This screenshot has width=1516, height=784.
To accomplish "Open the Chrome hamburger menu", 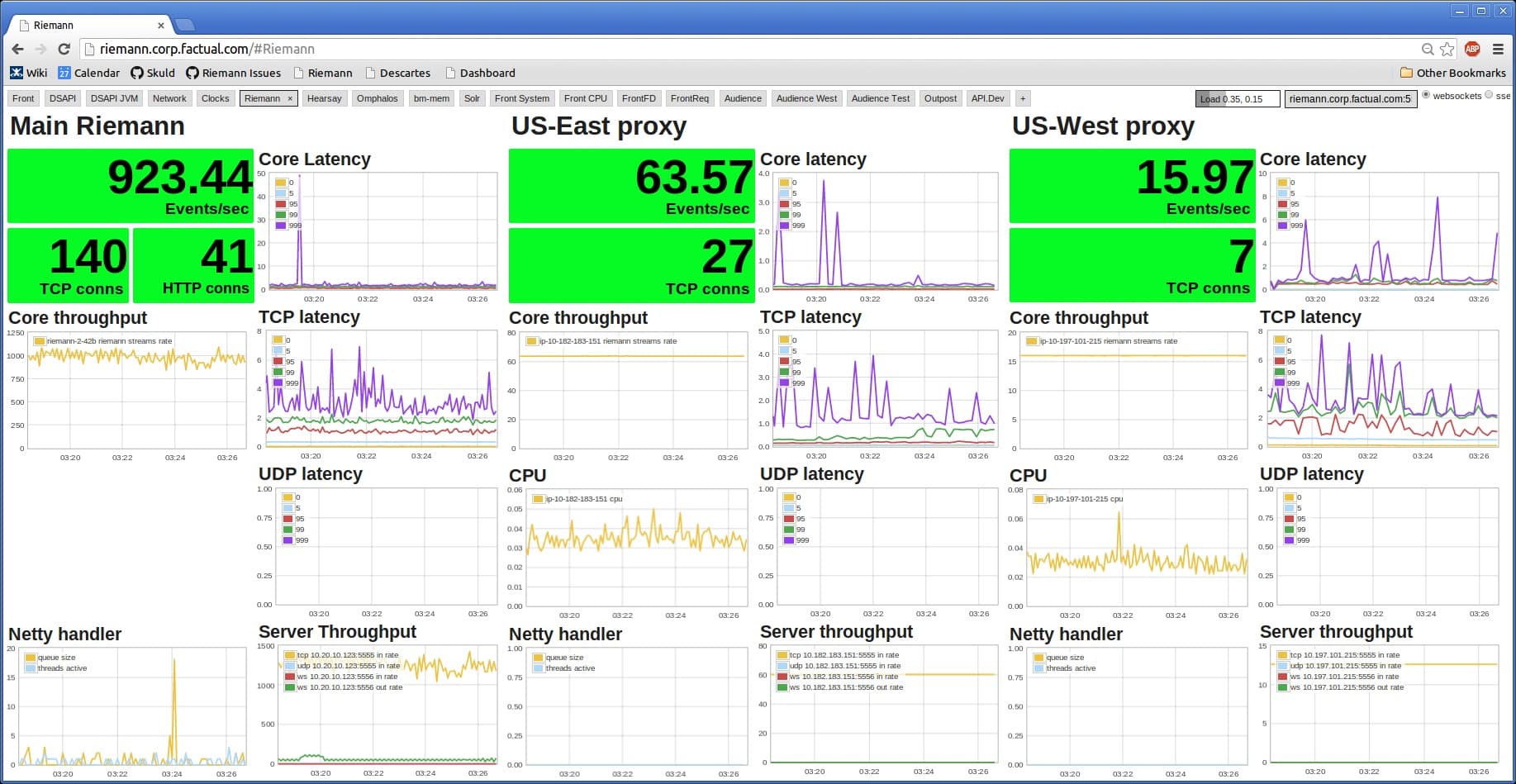I will tap(1498, 50).
